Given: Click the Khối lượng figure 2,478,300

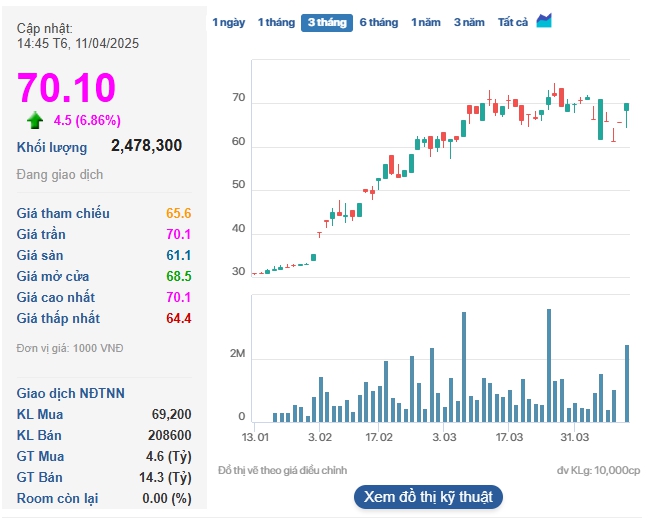Looking at the screenshot, I should pyautogui.click(x=146, y=146).
